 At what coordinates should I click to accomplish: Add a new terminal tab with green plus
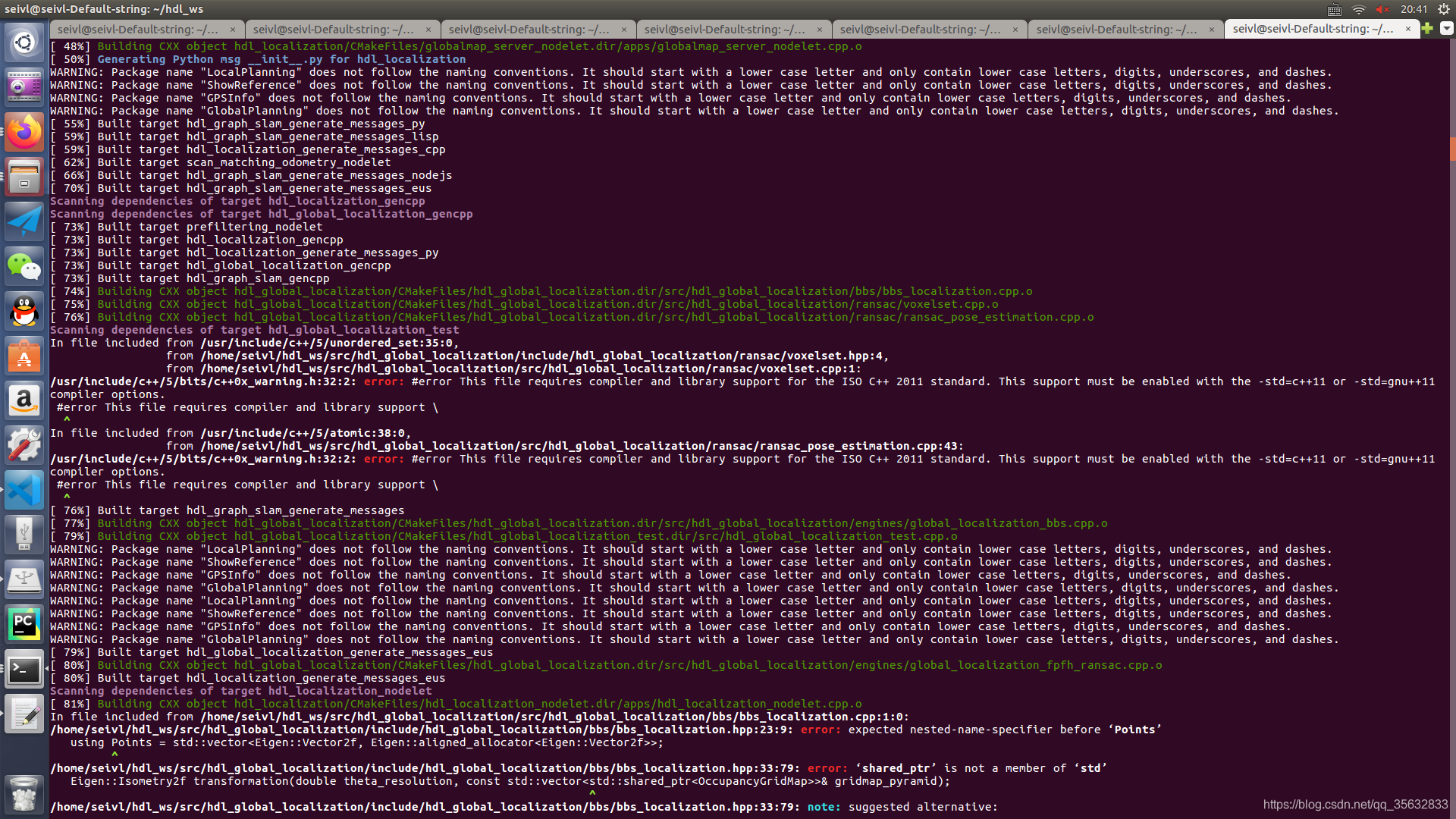[x=1427, y=29]
